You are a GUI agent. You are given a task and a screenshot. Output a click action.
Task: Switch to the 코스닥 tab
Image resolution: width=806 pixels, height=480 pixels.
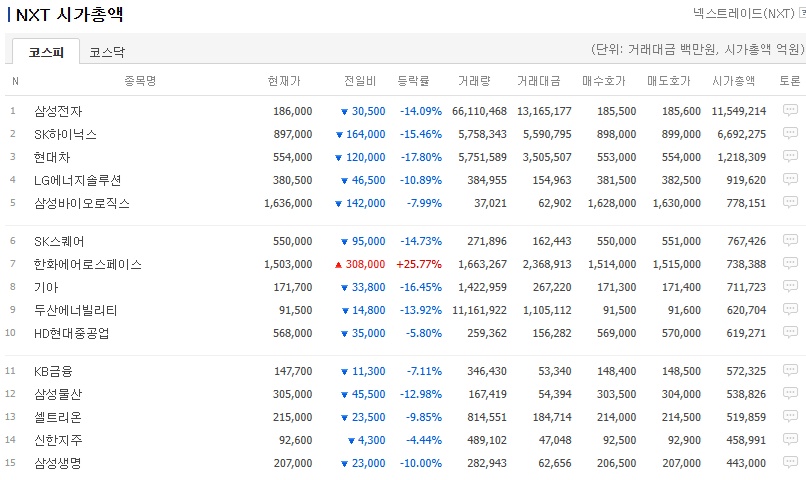click(107, 52)
